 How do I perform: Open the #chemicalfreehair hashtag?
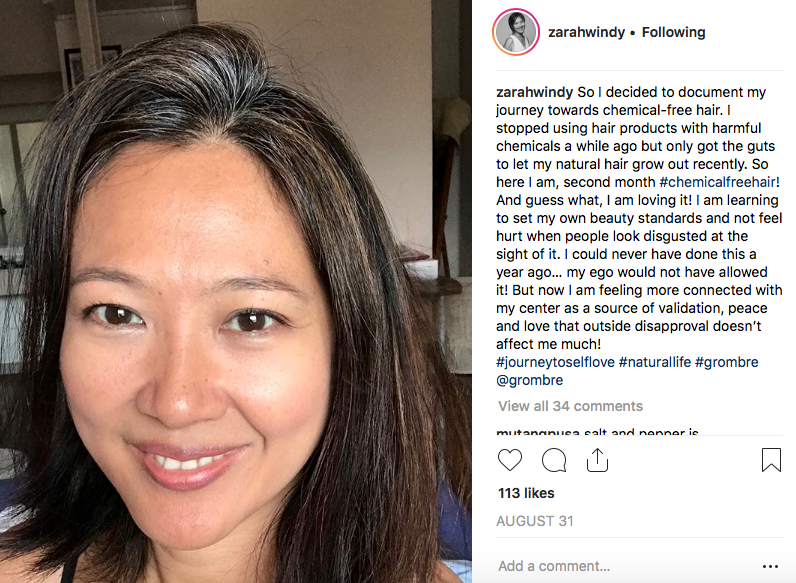pos(717,182)
